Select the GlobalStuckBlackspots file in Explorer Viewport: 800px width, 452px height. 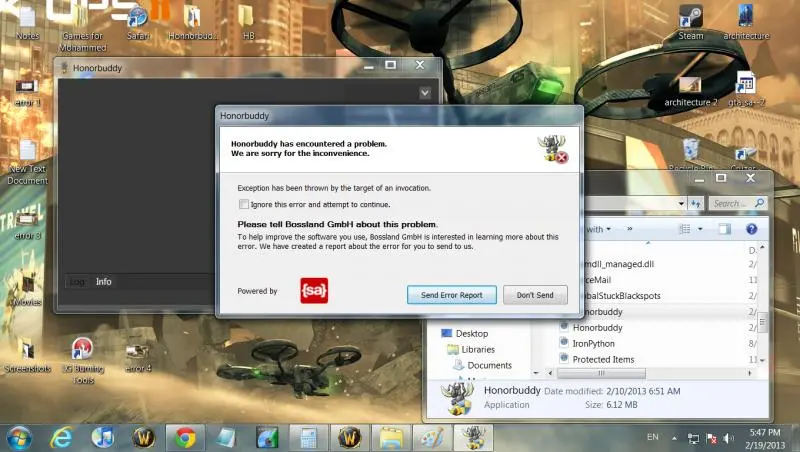click(x=622, y=295)
